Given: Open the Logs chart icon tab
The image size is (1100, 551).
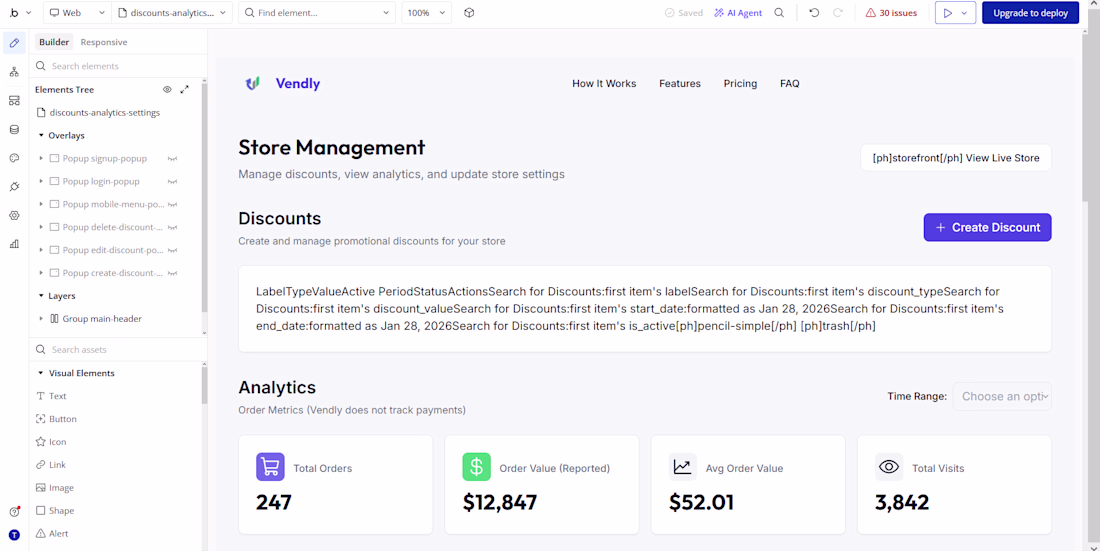Looking at the screenshot, I should tap(14, 244).
